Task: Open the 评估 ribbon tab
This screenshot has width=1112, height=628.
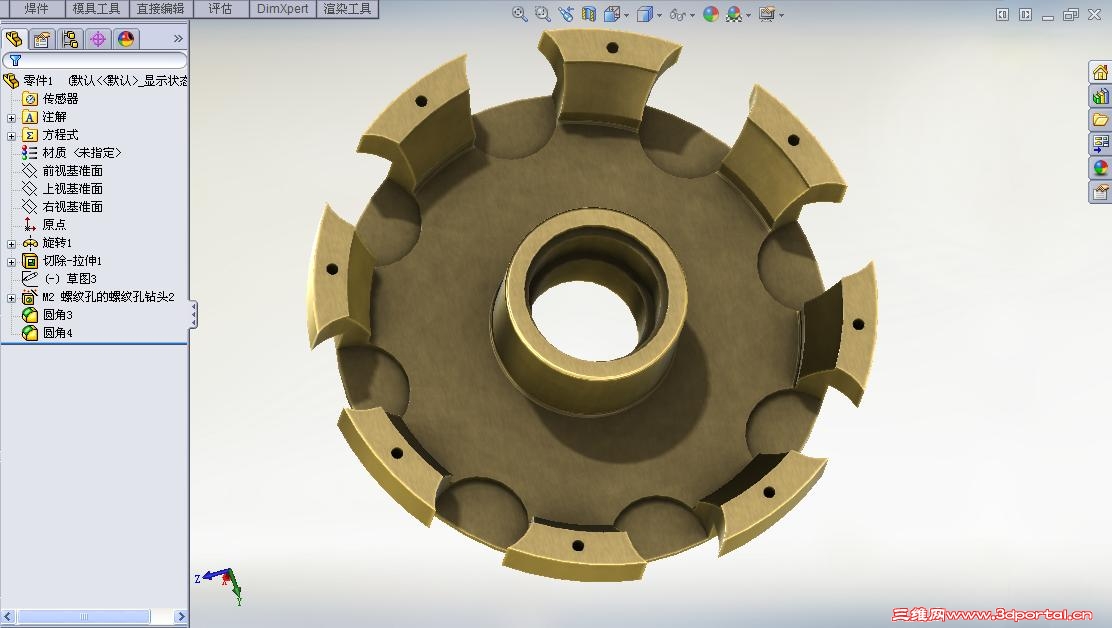Action: (x=220, y=9)
